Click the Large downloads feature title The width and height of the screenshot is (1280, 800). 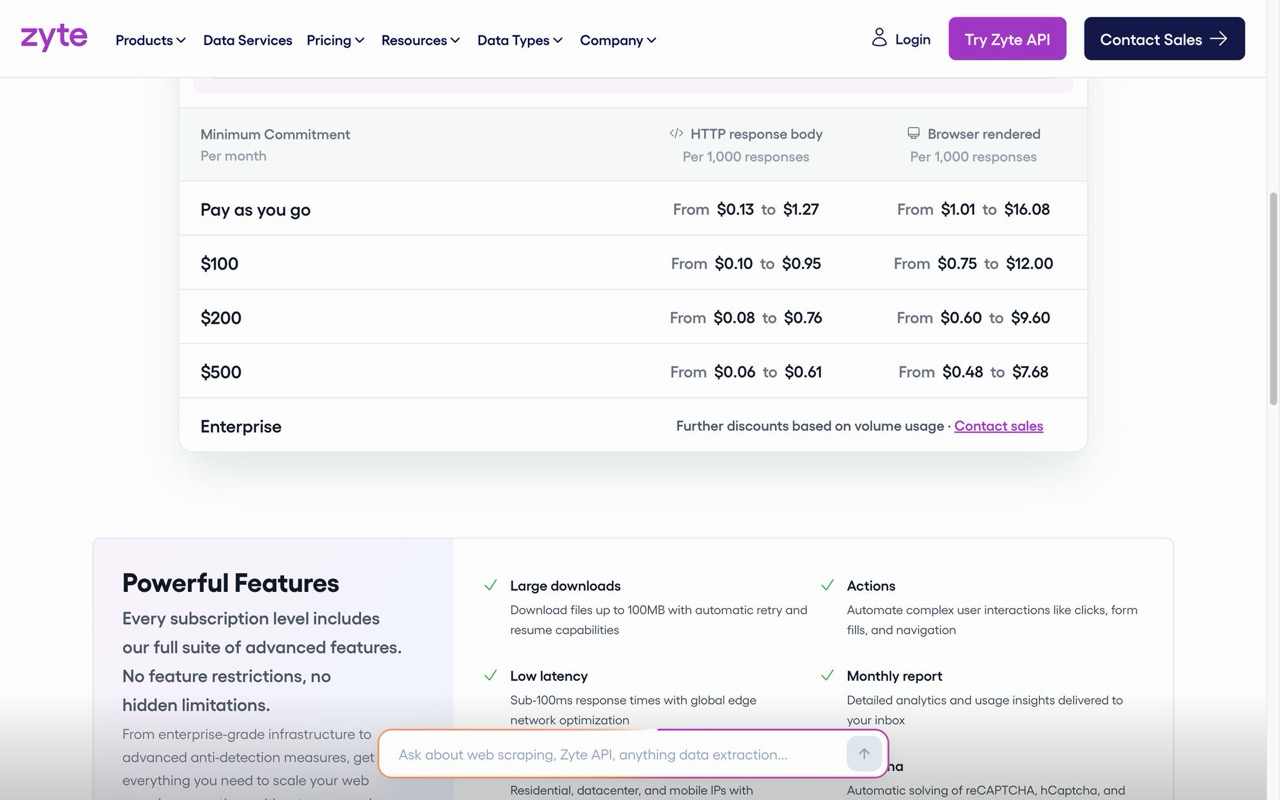coord(565,586)
